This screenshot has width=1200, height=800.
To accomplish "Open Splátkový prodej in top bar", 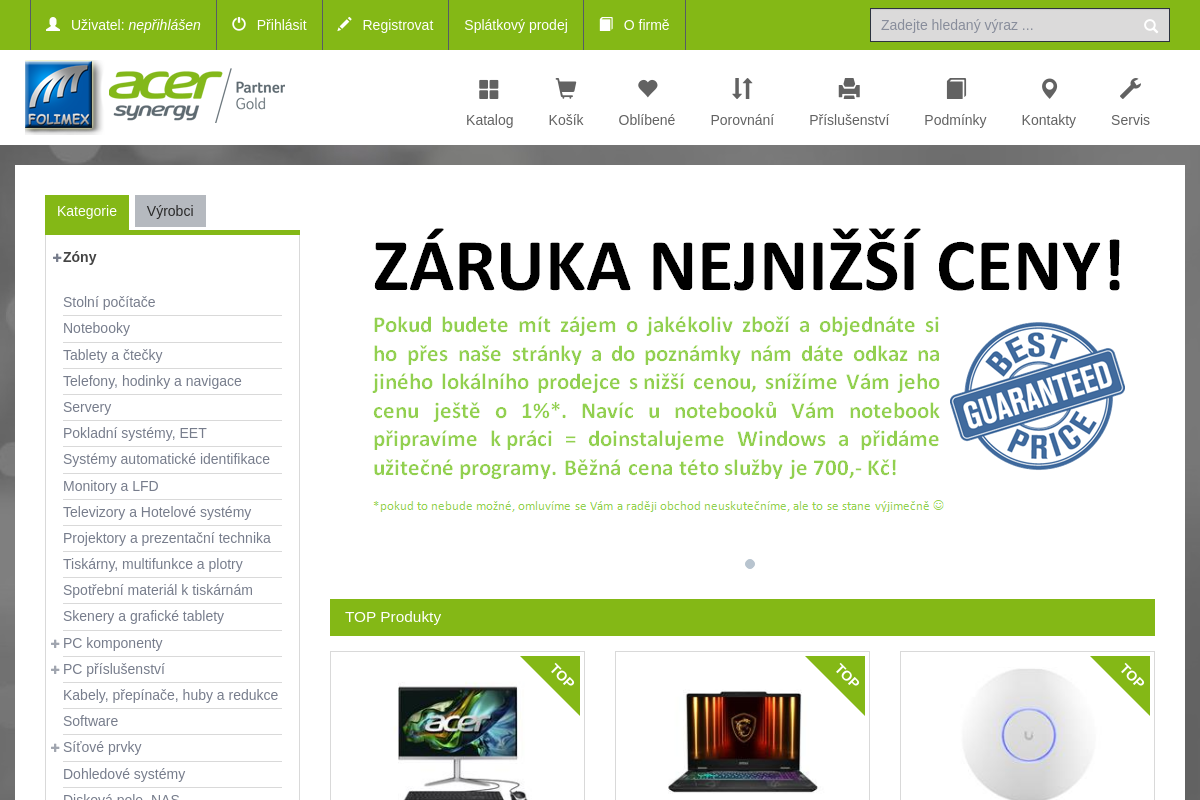I will [x=516, y=25].
